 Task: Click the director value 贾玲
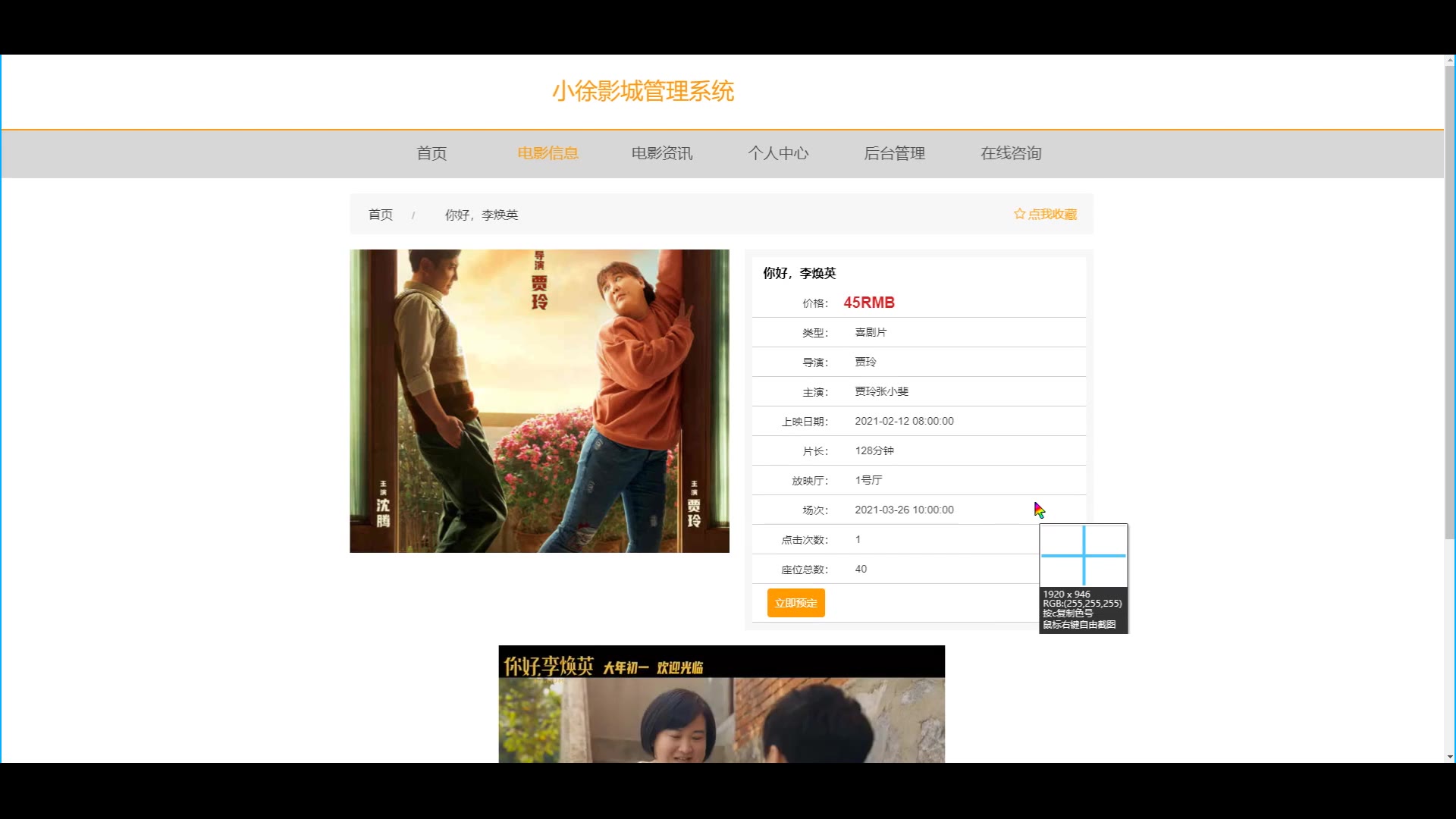tap(865, 362)
